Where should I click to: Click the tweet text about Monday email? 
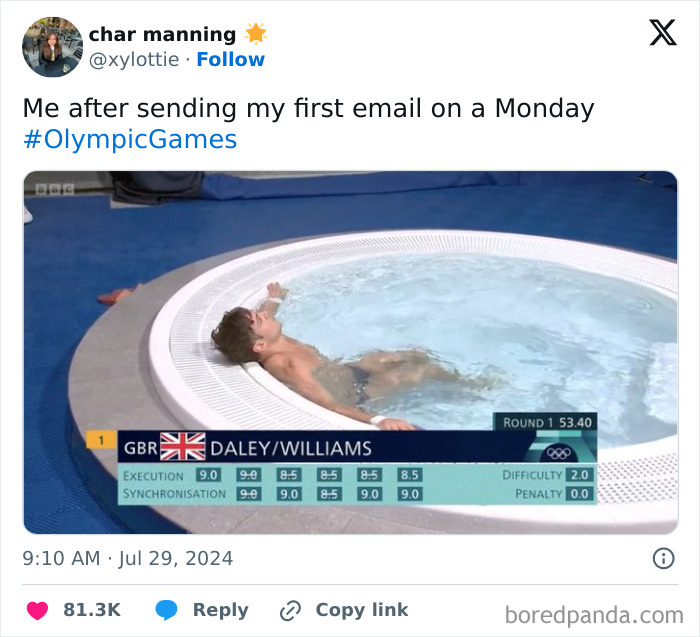(308, 108)
